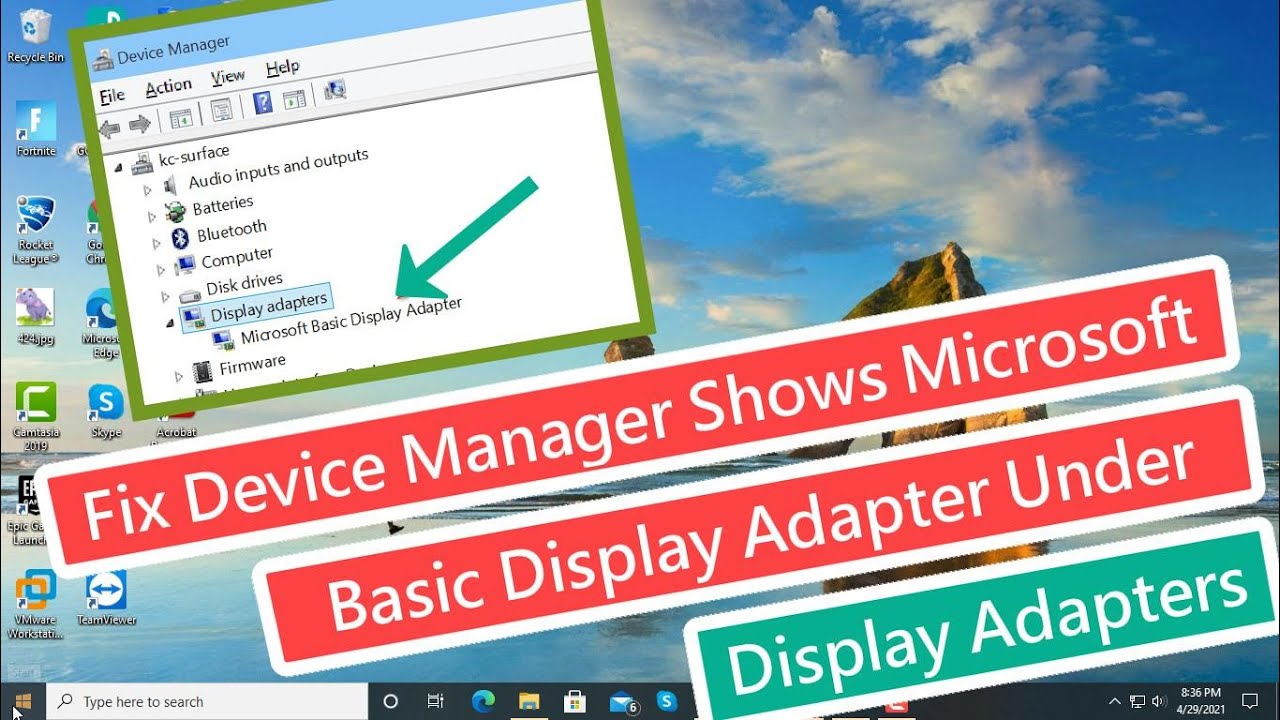Open the File menu in Device Manager
The height and width of the screenshot is (720, 1280).
pos(112,95)
